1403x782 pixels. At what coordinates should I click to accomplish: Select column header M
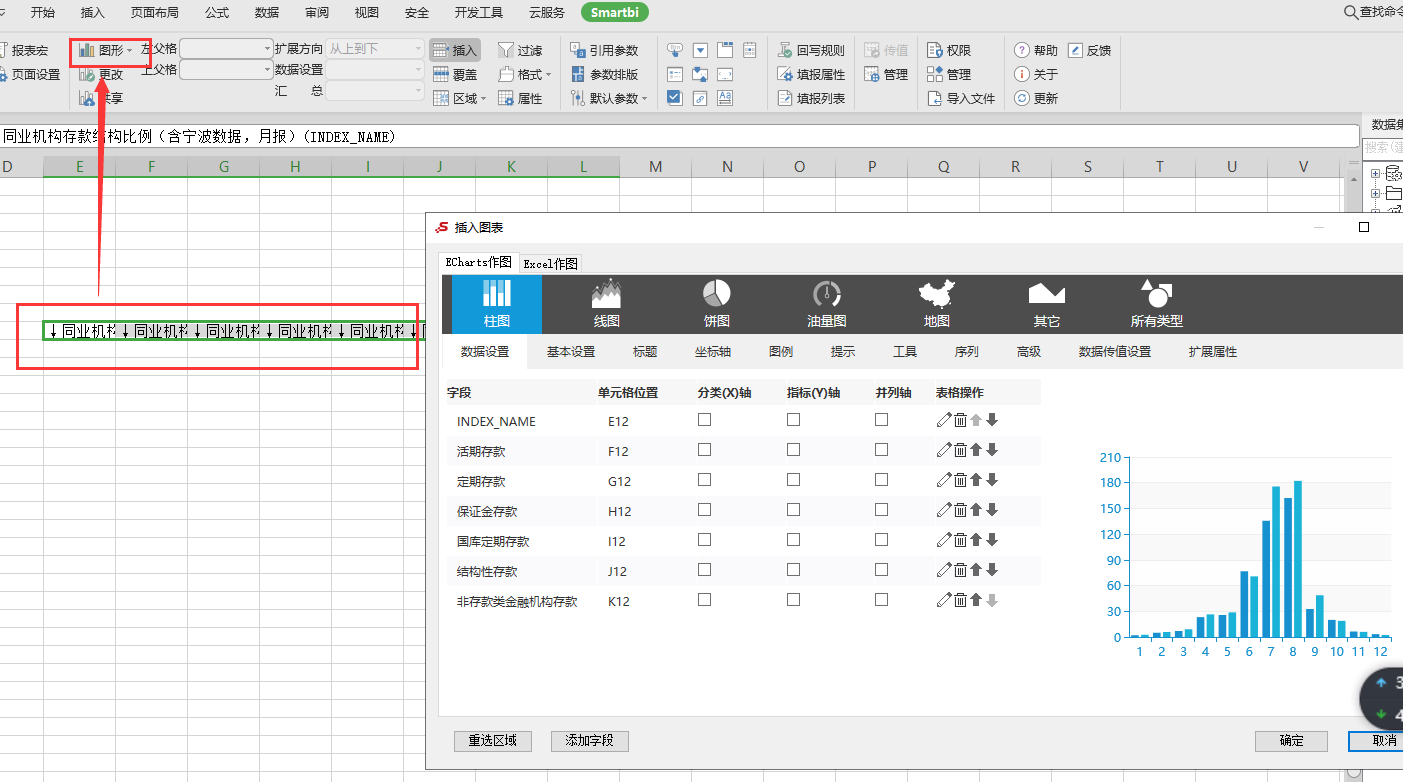655,167
